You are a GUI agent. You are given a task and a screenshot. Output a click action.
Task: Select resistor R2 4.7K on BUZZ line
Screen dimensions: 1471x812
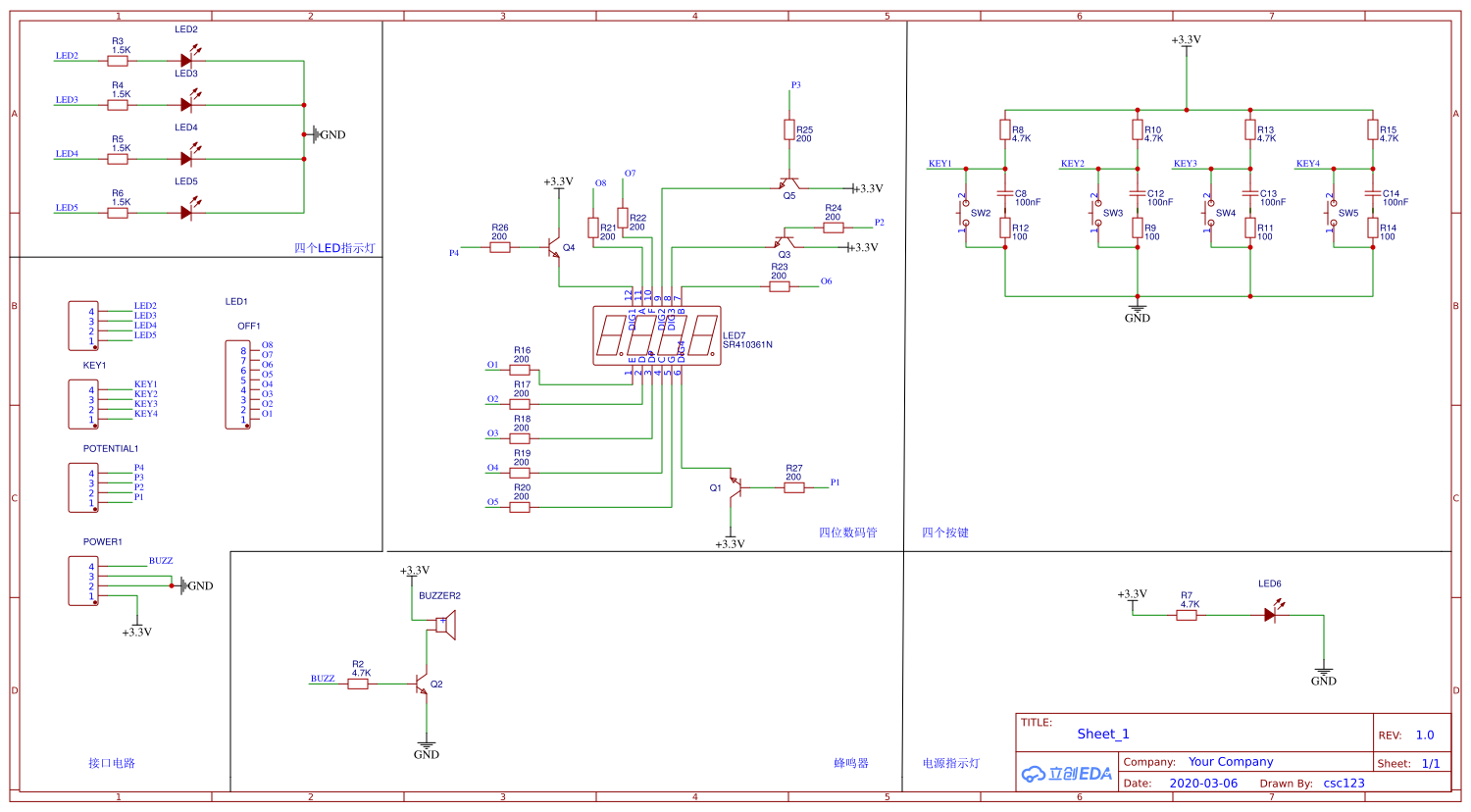(358, 684)
